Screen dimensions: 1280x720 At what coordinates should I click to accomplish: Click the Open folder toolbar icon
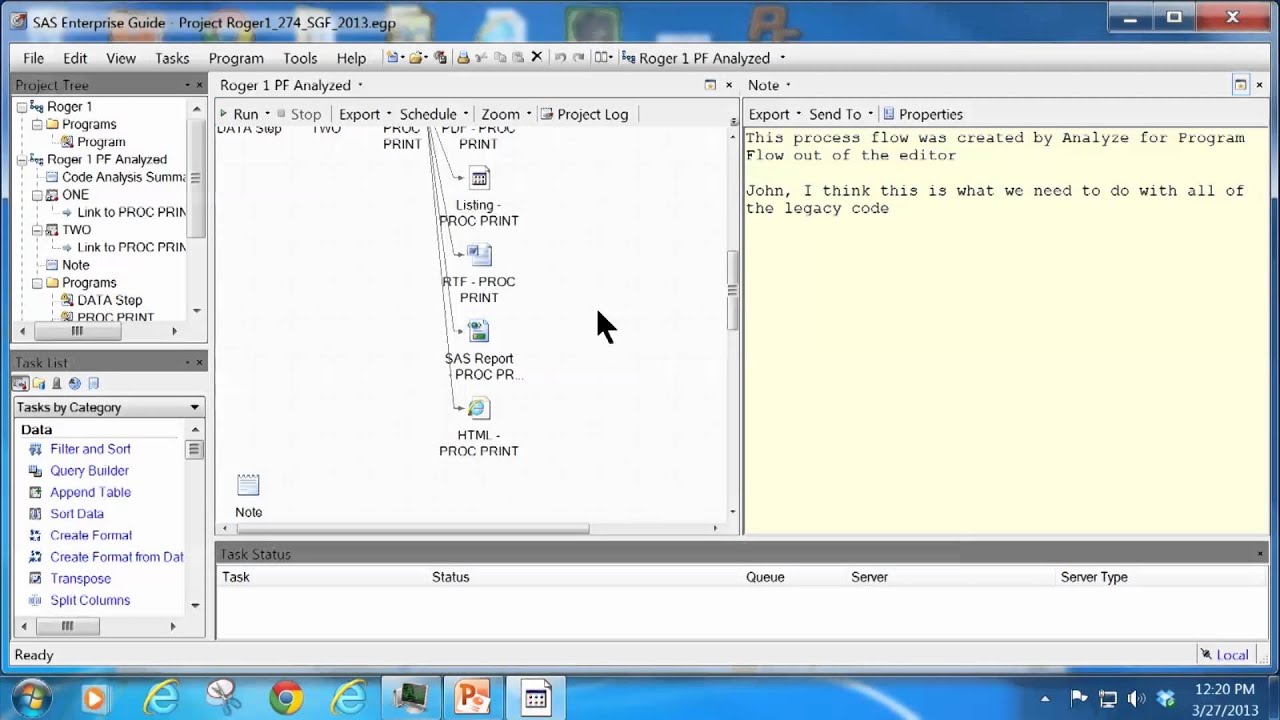pos(416,57)
